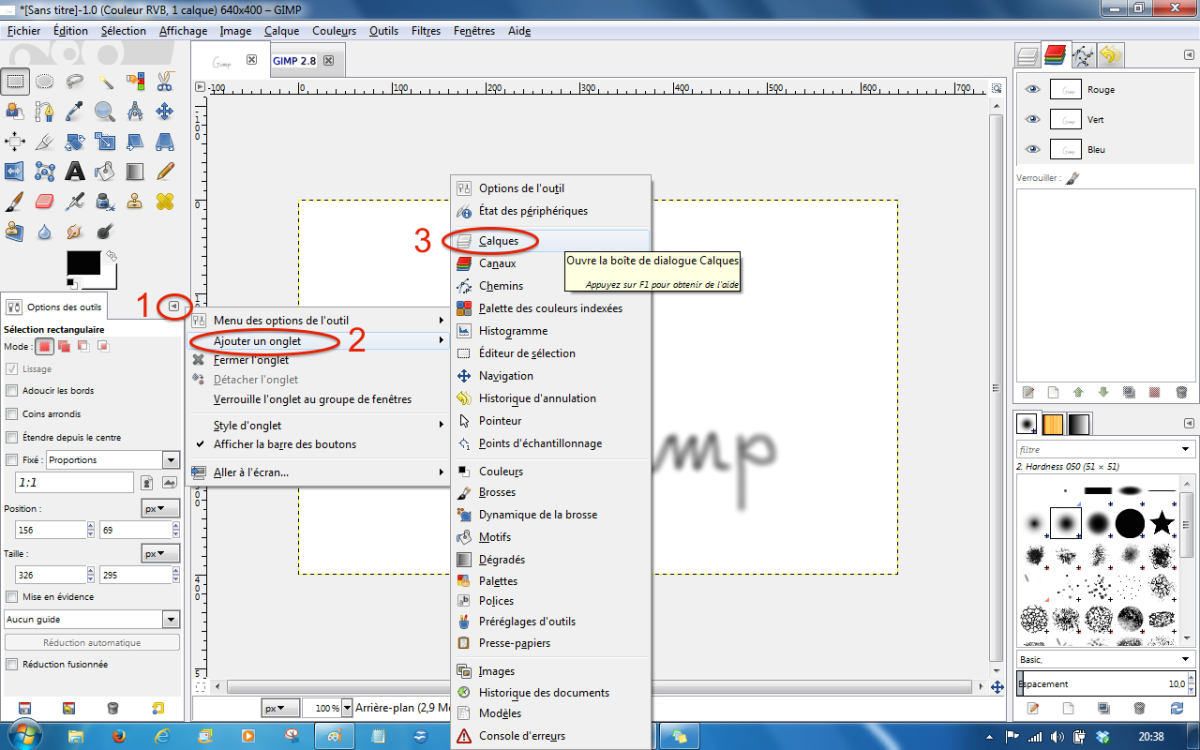1200x750 pixels.
Task: Open channels dock tab configuration arrow
Action: 1187,55
